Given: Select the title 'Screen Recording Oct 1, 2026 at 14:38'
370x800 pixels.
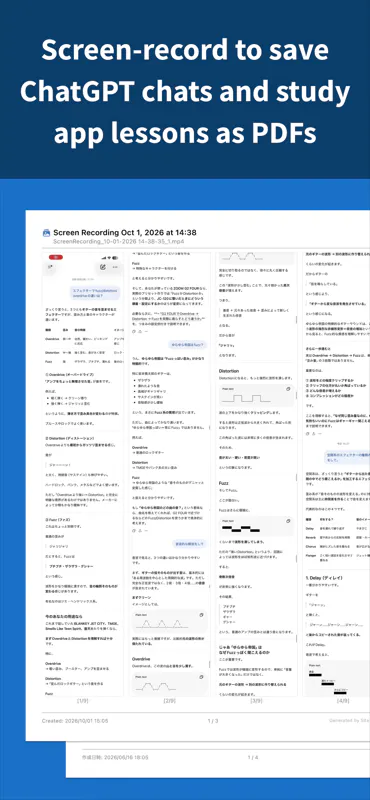Looking at the screenshot, I should [x=125, y=233].
